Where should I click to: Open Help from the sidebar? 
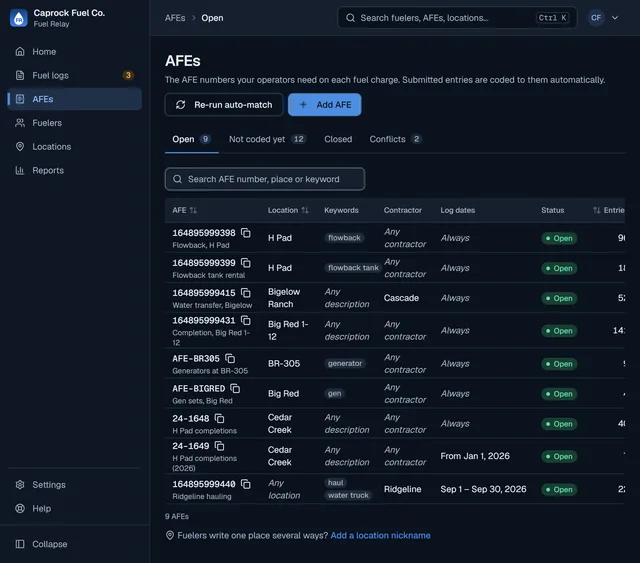(x=75, y=508)
